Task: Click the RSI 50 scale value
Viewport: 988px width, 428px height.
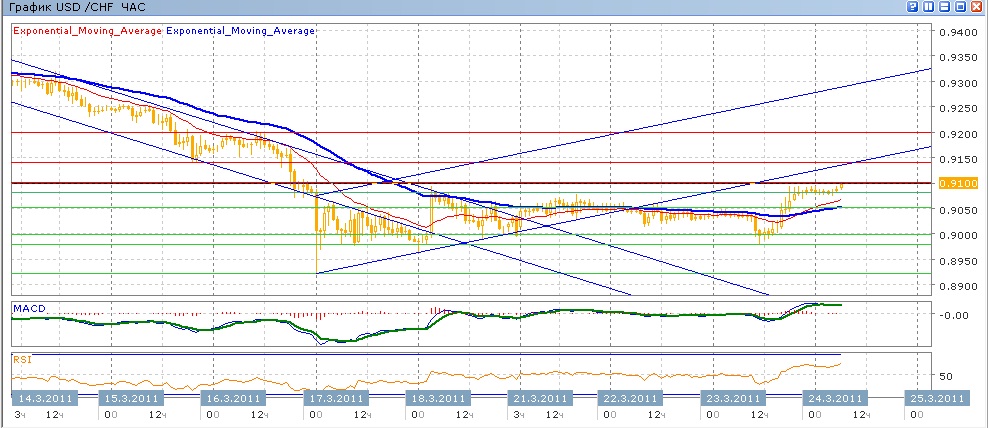Action: coord(946,376)
